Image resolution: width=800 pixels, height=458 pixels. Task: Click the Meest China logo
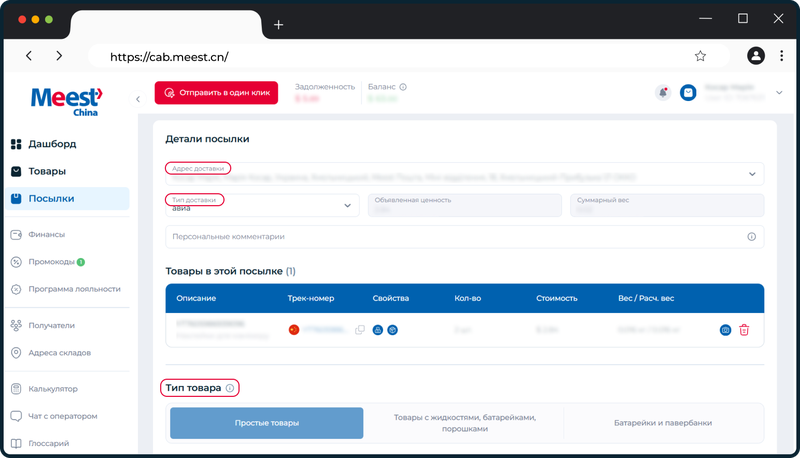pyautogui.click(x=67, y=101)
